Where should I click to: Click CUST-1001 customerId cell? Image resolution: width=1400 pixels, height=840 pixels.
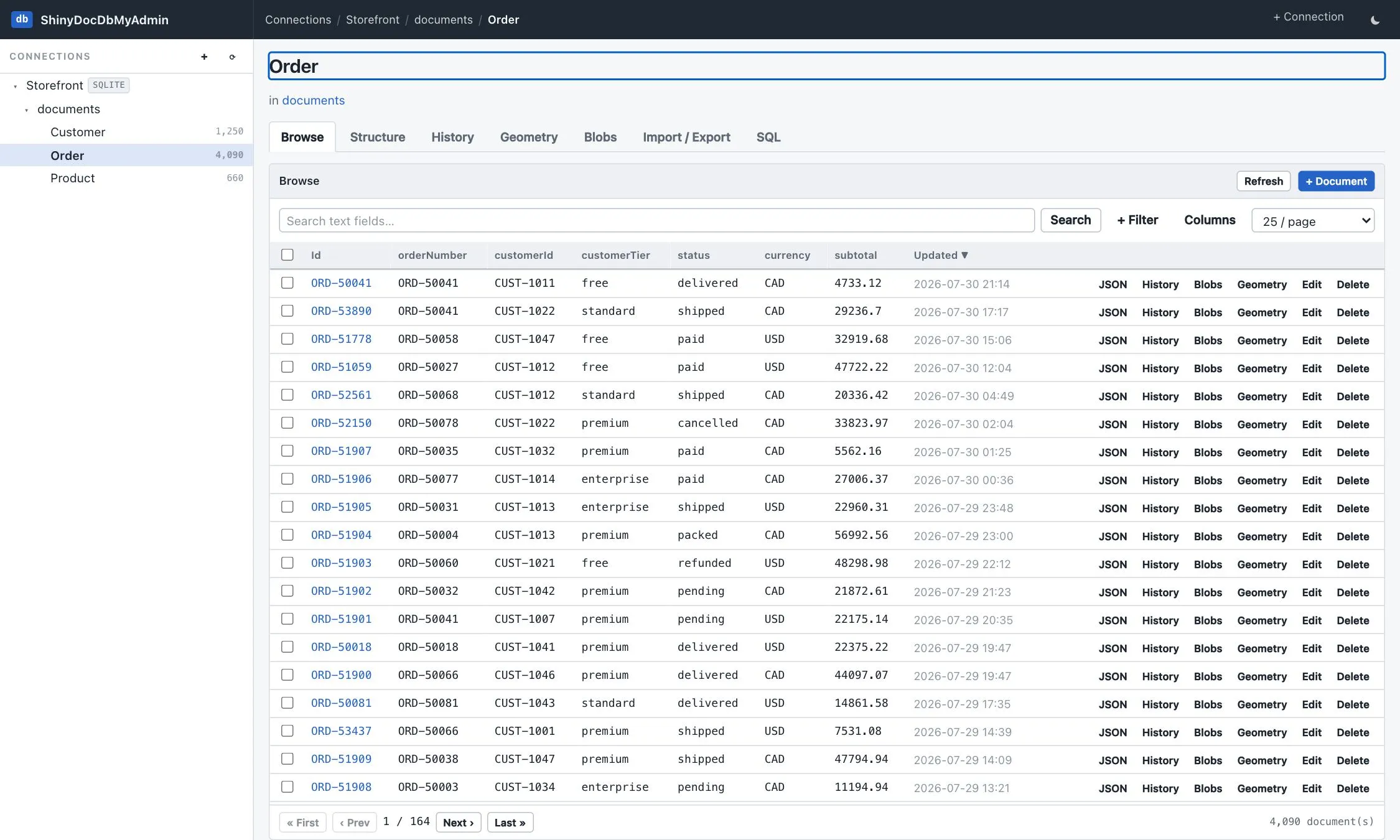525,731
